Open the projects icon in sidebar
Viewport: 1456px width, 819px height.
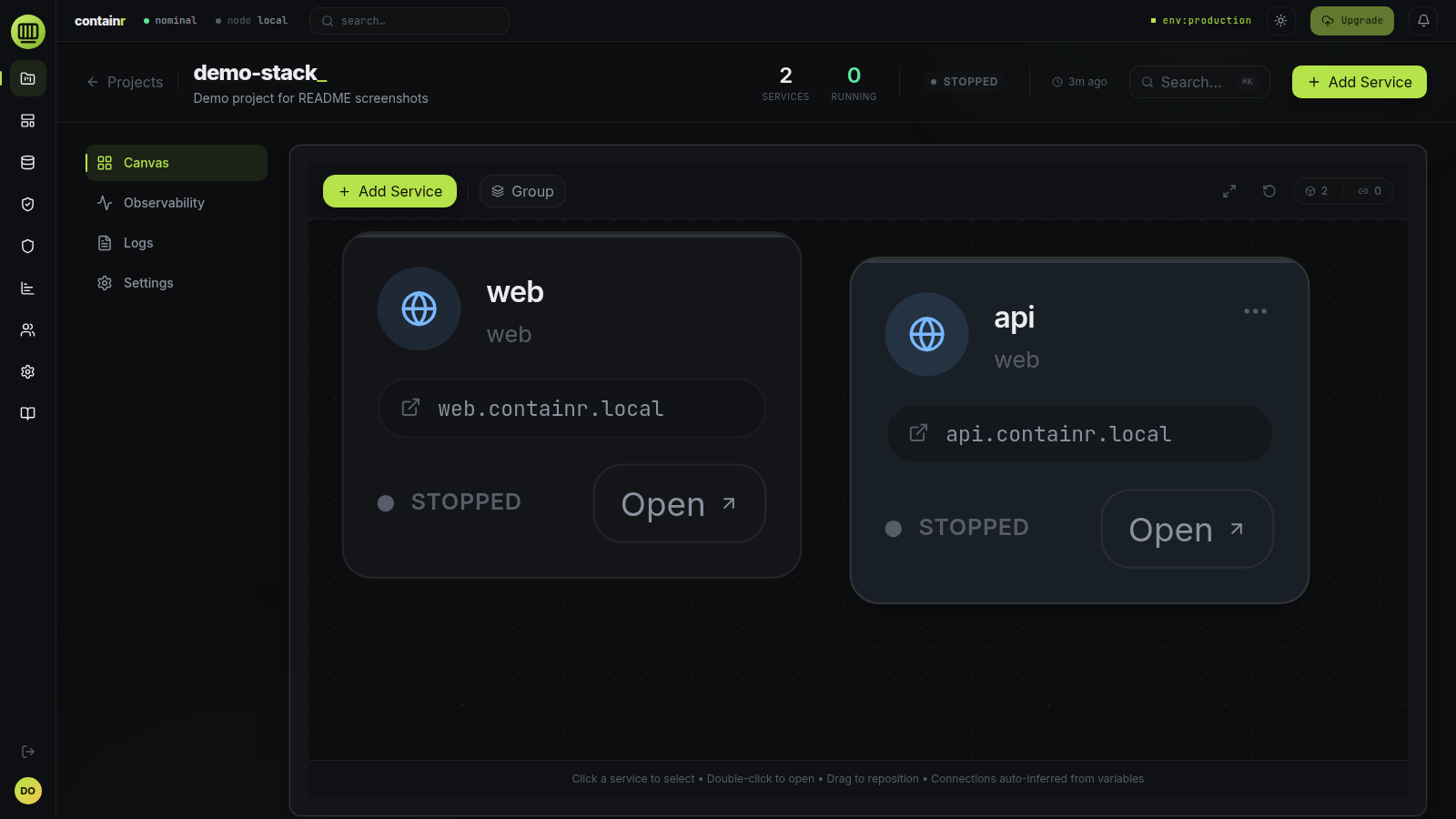click(28, 78)
